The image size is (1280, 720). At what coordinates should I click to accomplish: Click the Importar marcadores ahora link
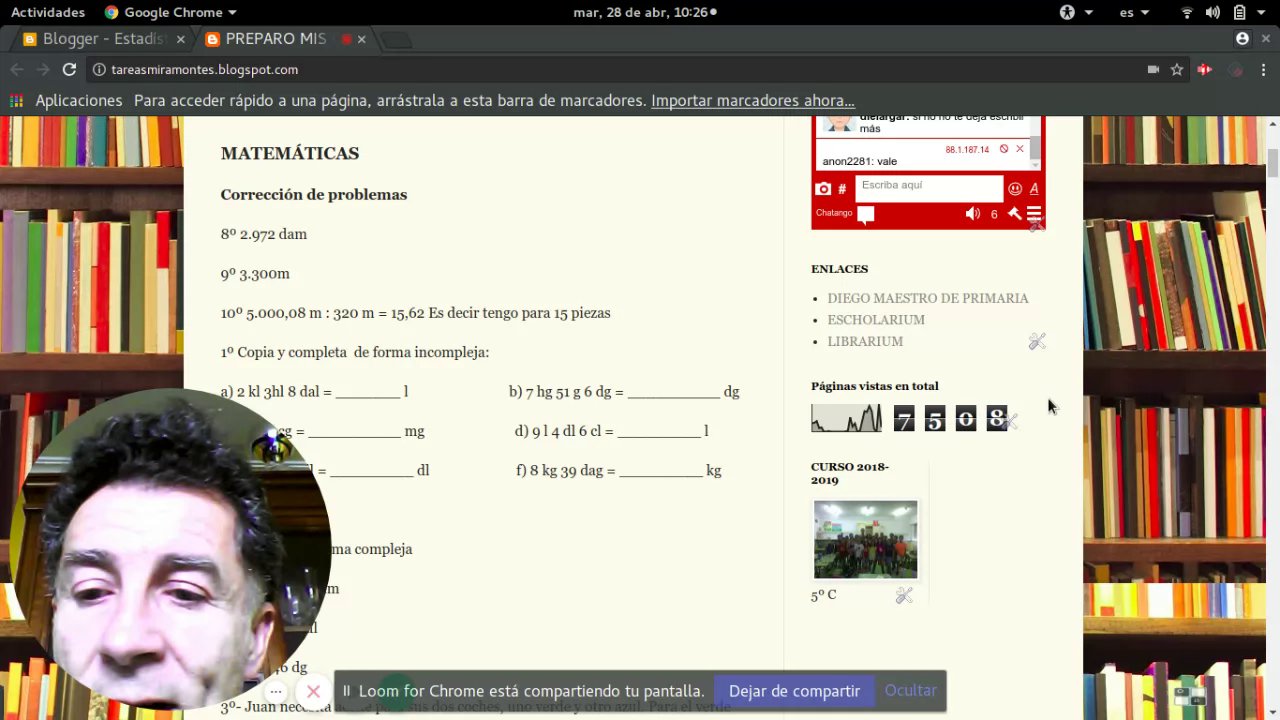pos(753,101)
